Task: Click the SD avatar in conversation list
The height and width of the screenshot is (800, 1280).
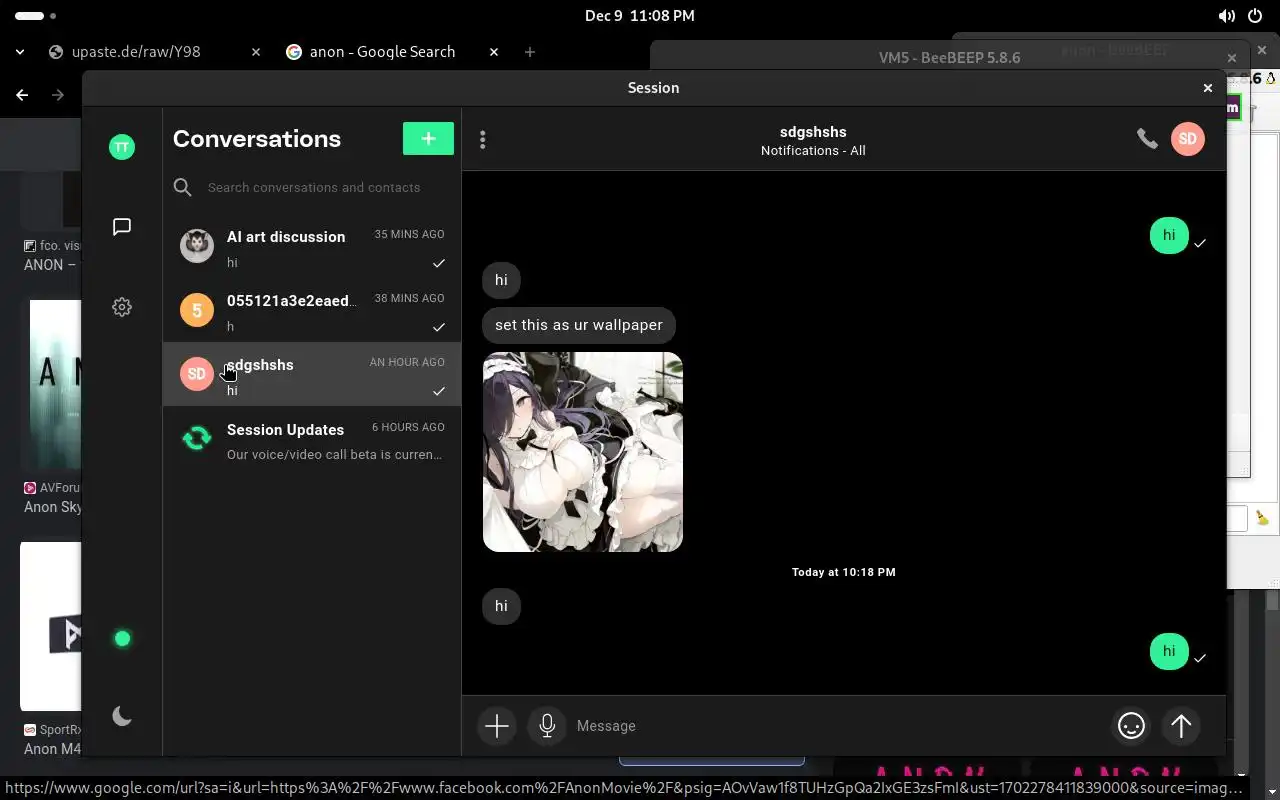Action: (197, 374)
